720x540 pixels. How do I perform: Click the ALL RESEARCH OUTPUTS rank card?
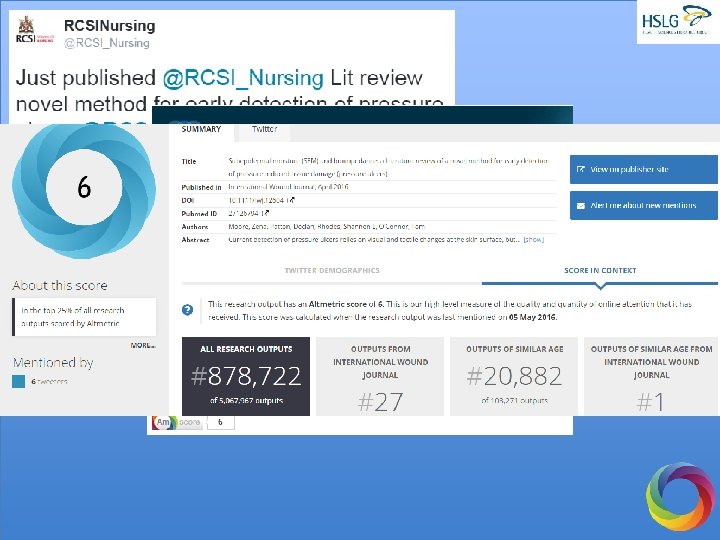point(246,377)
